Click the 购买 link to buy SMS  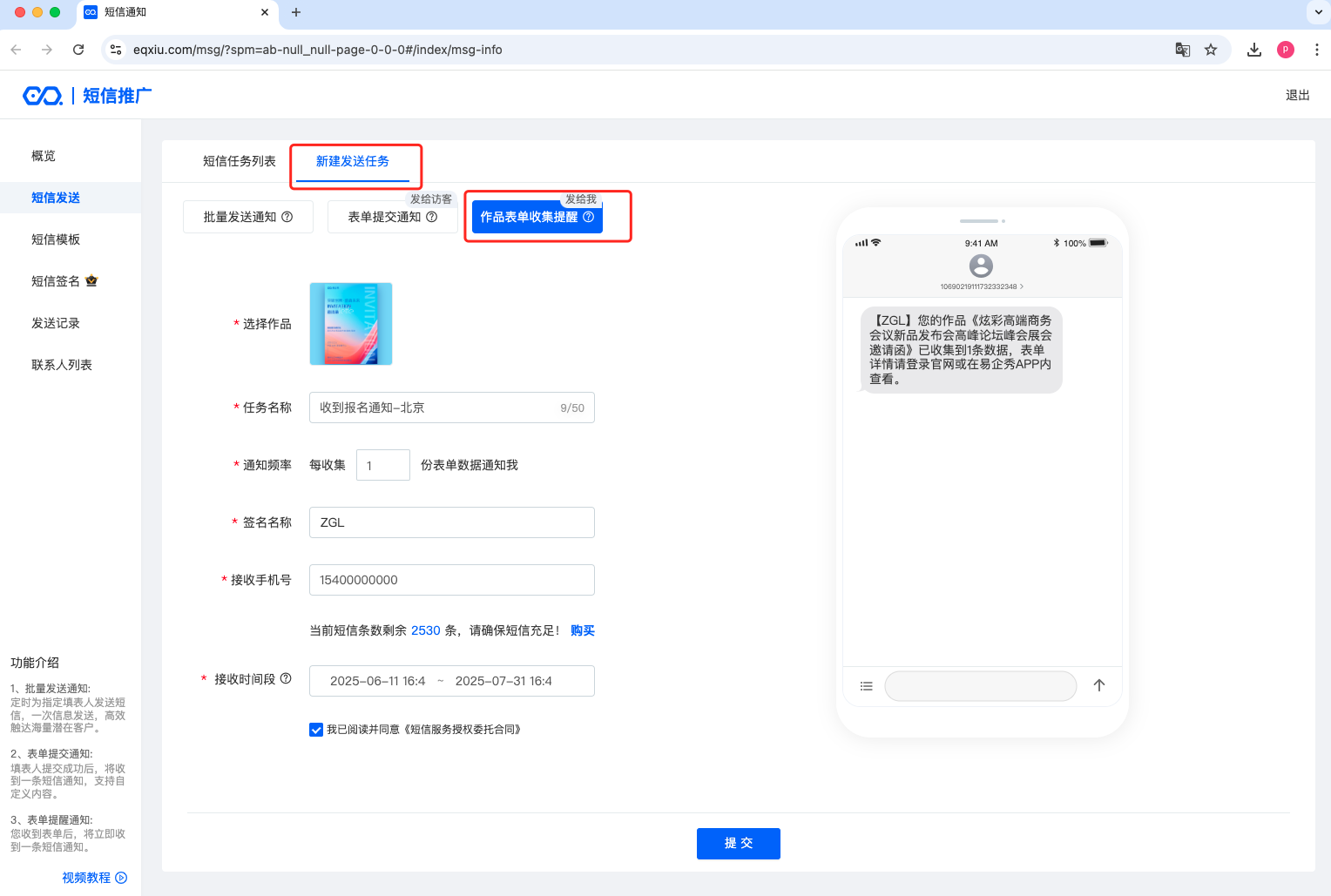click(x=582, y=630)
